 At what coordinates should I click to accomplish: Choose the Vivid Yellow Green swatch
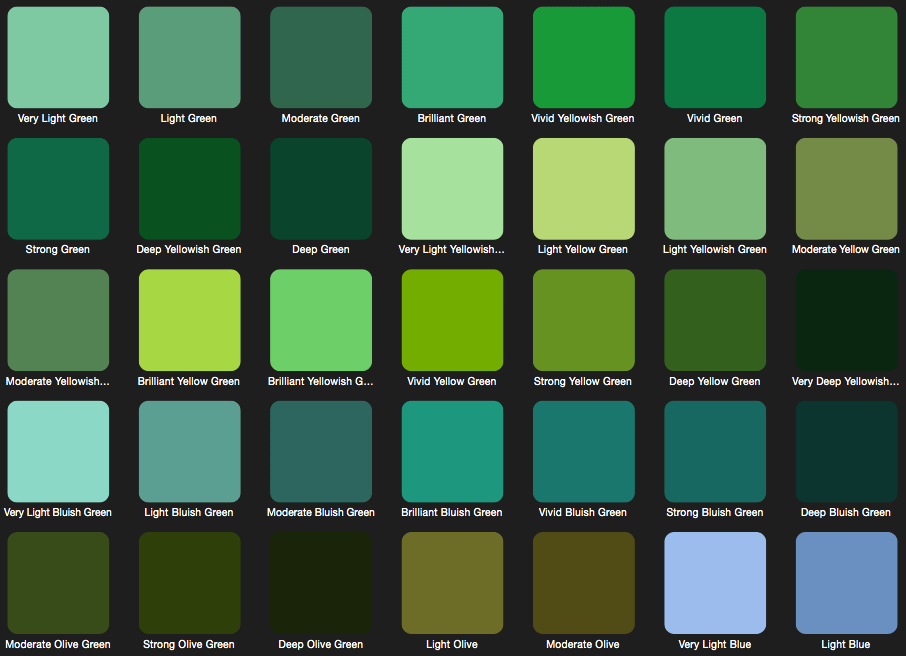coord(452,320)
